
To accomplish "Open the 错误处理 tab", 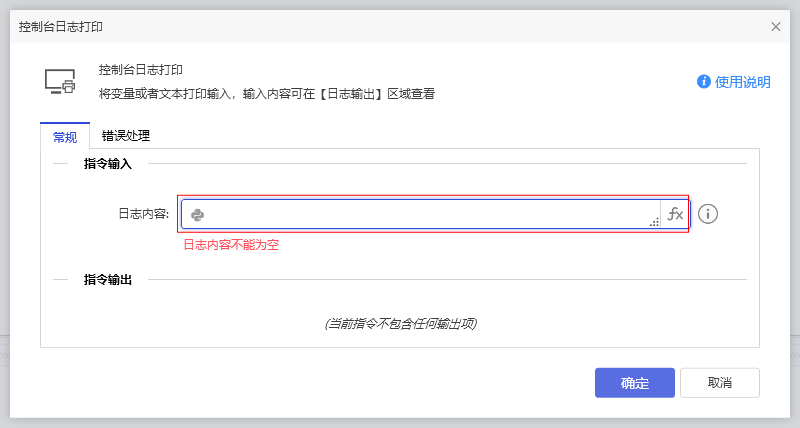I will [x=126, y=137].
